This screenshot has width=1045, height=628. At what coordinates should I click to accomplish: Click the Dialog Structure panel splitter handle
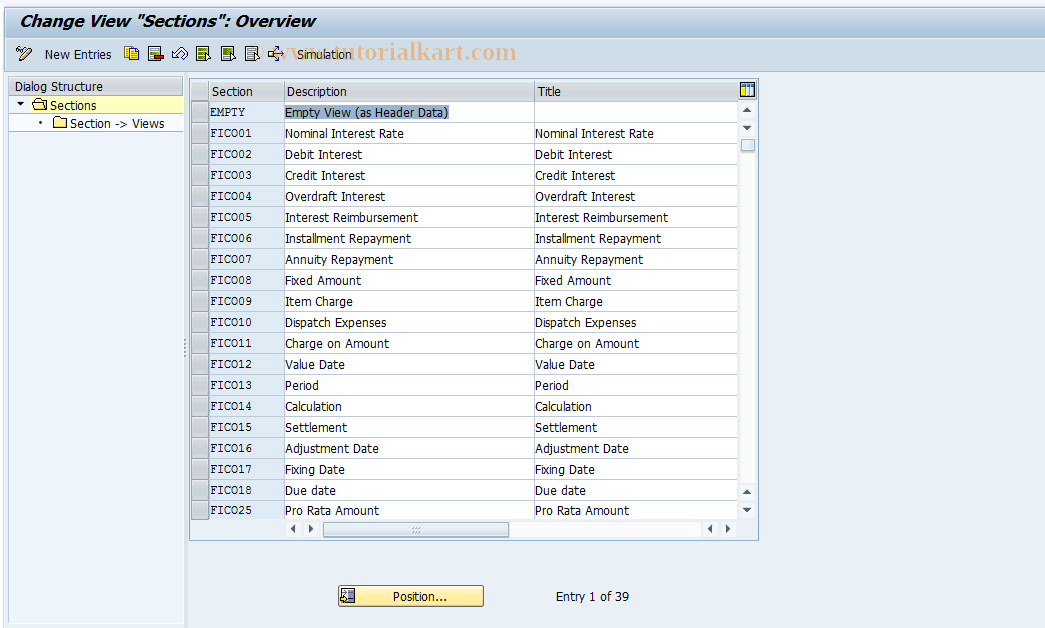(x=185, y=347)
